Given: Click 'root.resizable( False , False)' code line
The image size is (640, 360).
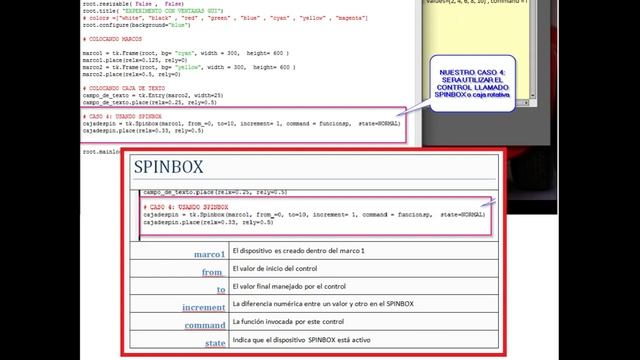Looking at the screenshot, I should [x=133, y=4].
